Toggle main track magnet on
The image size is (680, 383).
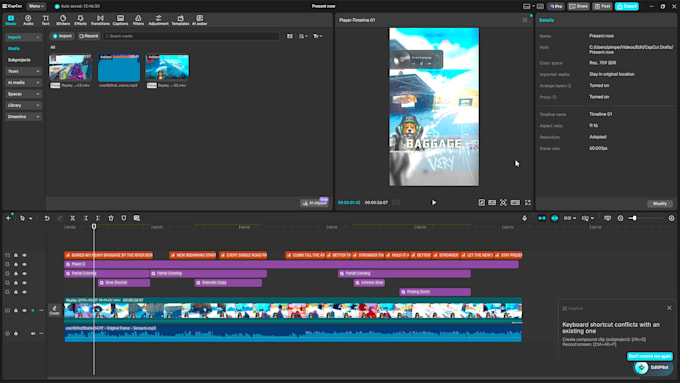(x=542, y=218)
